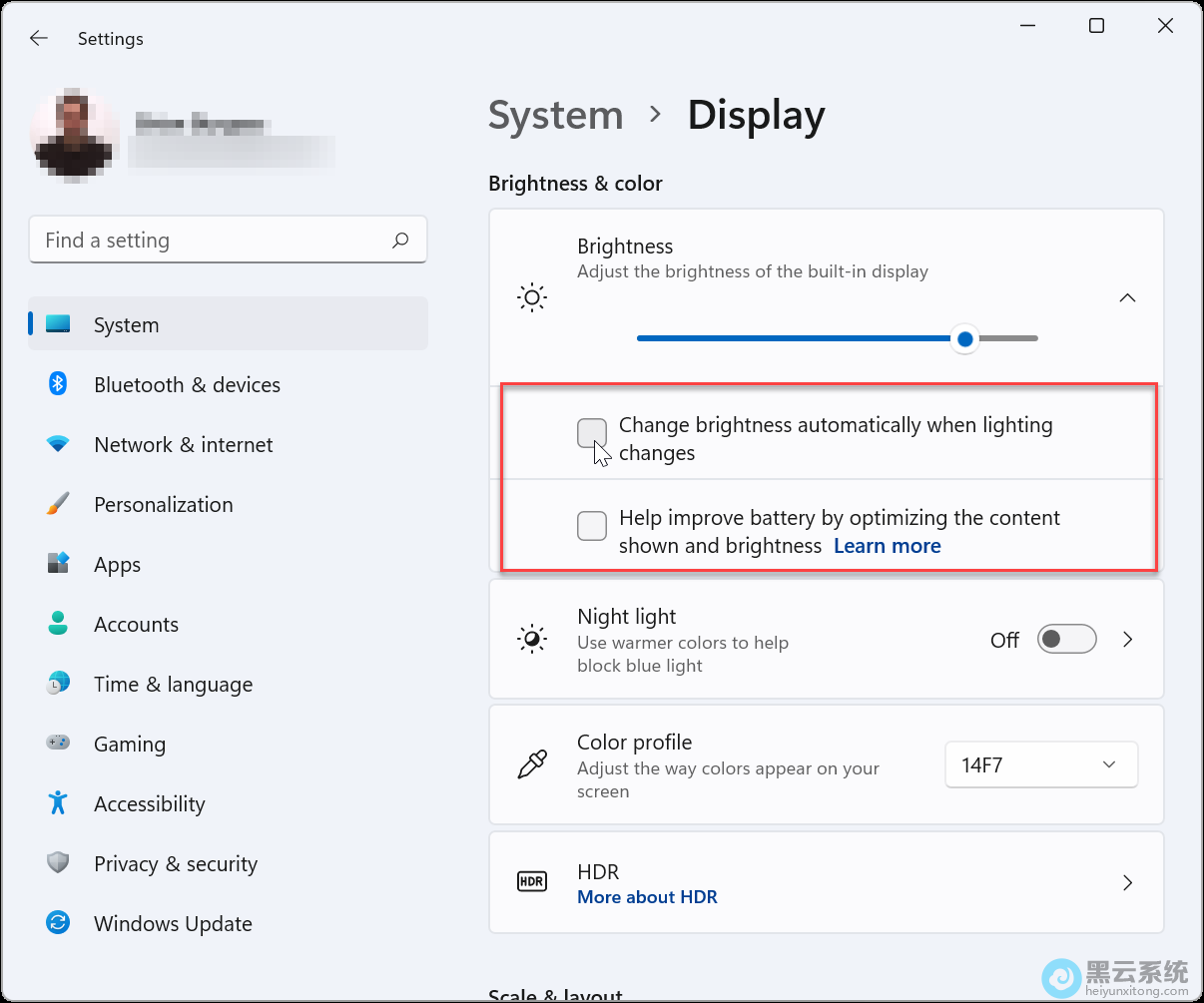Click the brightness slider handle
The height and width of the screenshot is (1003, 1204).
(964, 339)
